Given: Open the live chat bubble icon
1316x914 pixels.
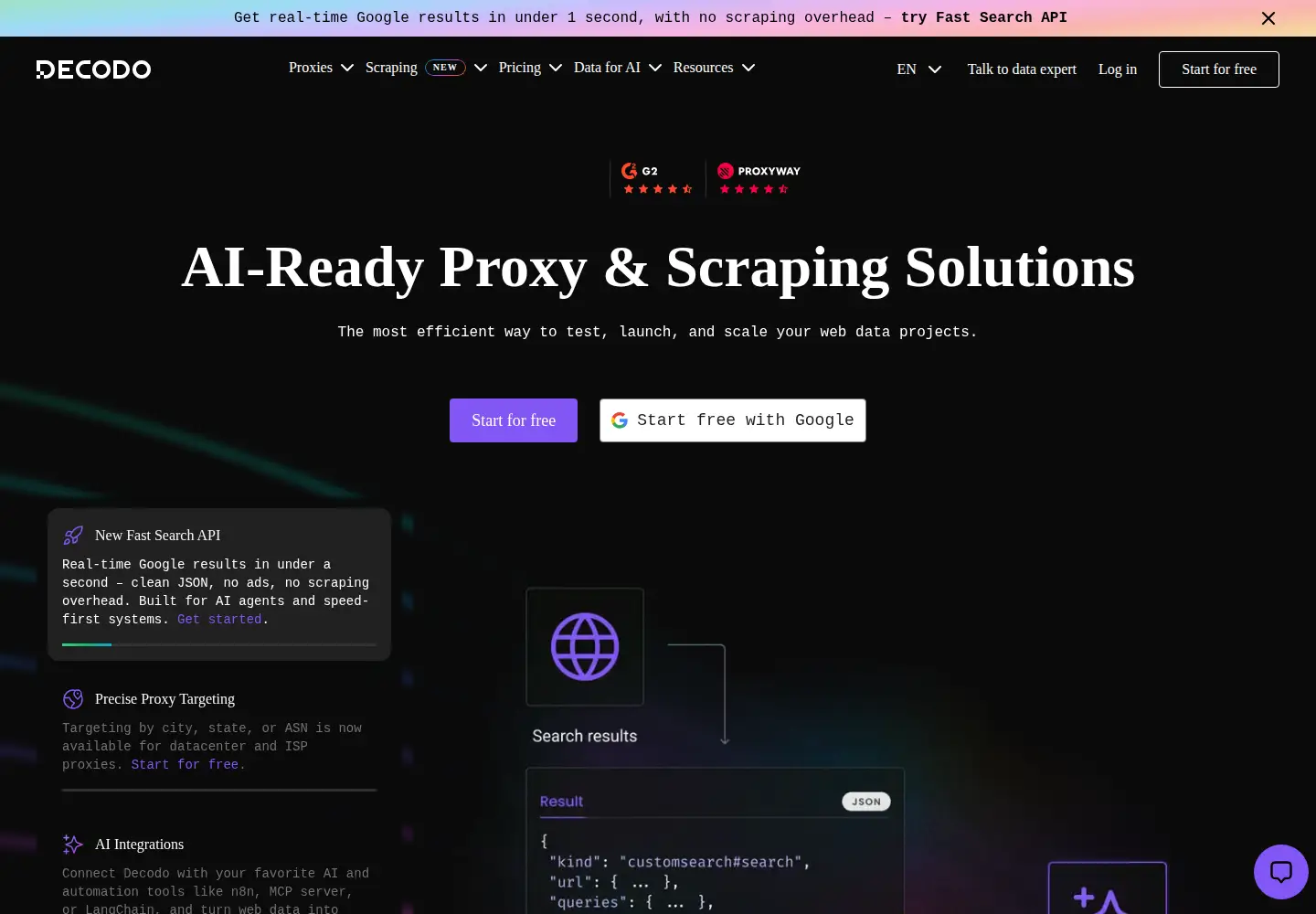Looking at the screenshot, I should (1281, 872).
